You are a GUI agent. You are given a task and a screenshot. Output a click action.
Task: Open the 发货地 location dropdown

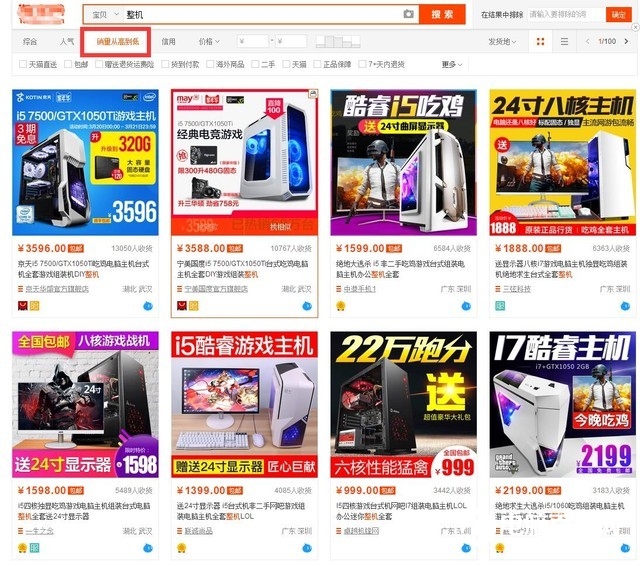(x=502, y=42)
